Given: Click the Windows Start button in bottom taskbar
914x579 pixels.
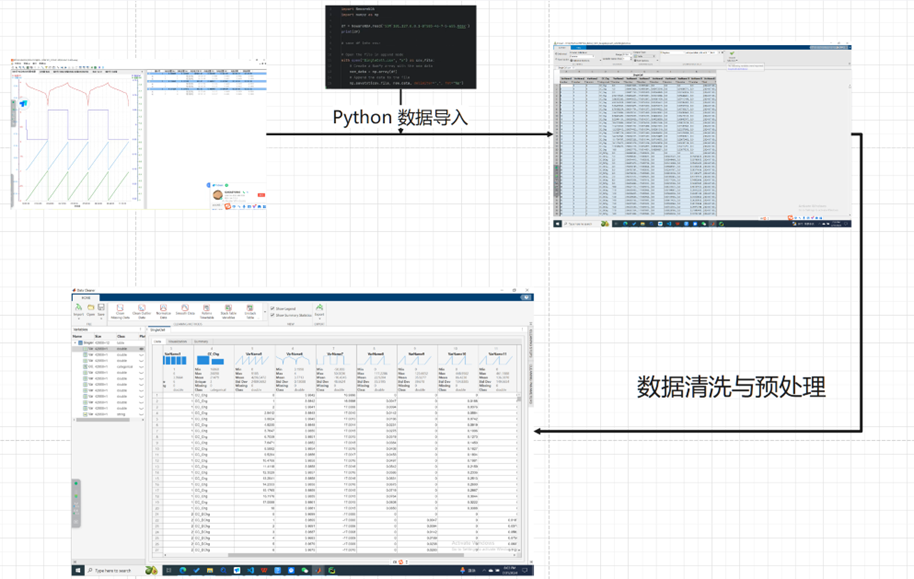Looking at the screenshot, I should point(78,571).
